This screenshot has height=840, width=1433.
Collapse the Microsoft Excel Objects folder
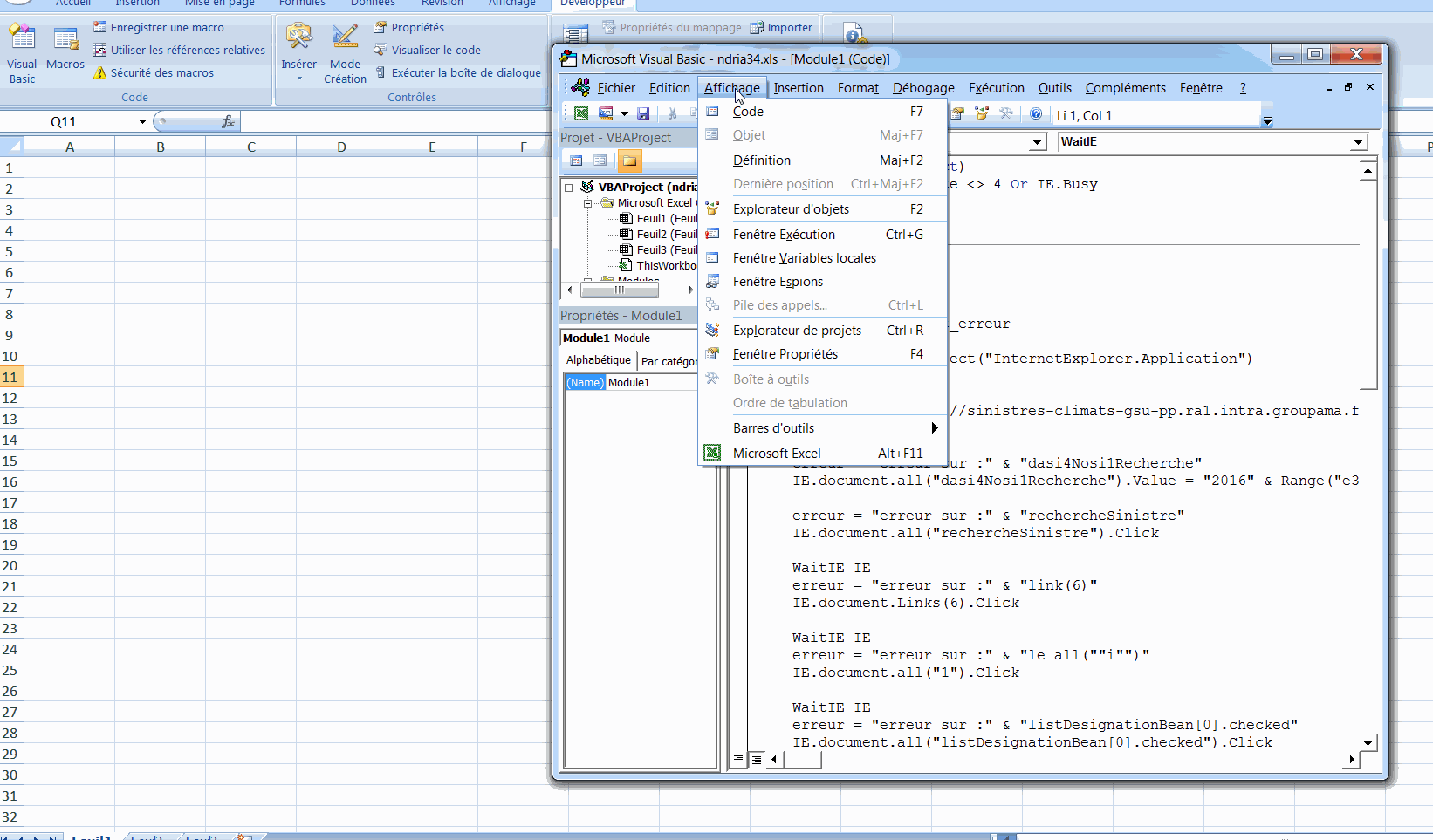pos(588,203)
